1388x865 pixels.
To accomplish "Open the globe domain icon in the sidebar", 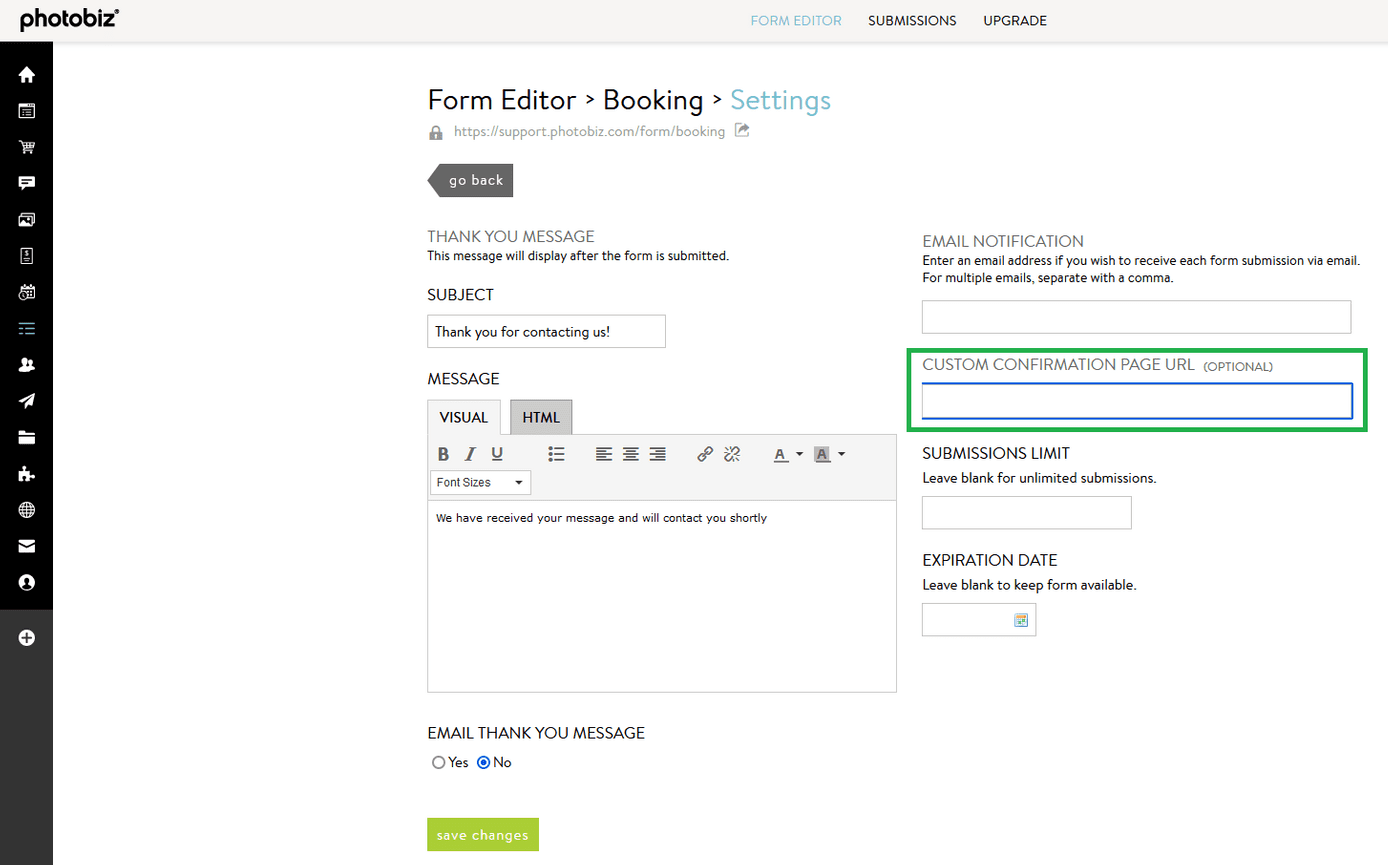I will point(26,509).
